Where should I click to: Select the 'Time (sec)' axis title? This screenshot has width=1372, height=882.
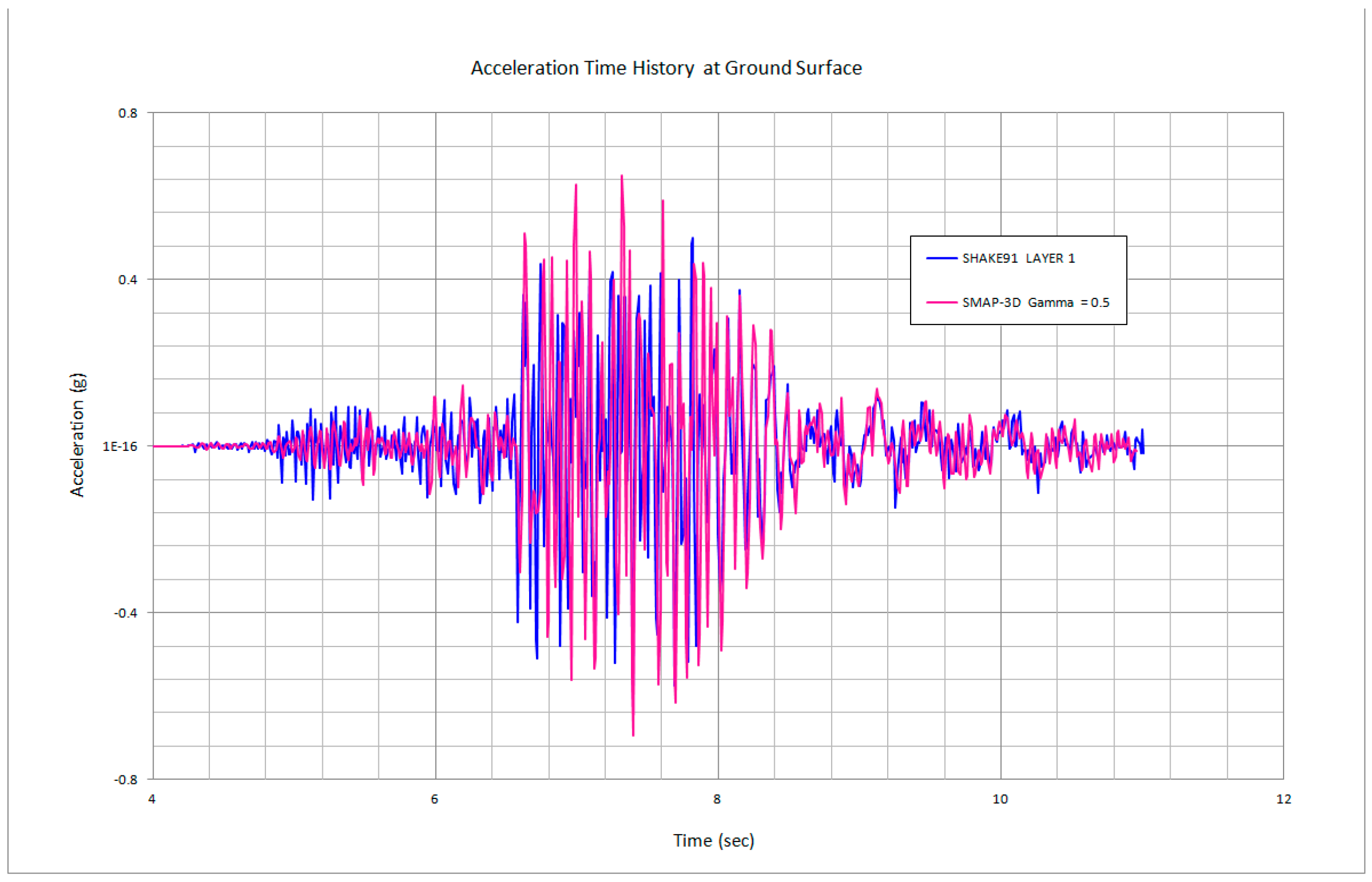[713, 840]
